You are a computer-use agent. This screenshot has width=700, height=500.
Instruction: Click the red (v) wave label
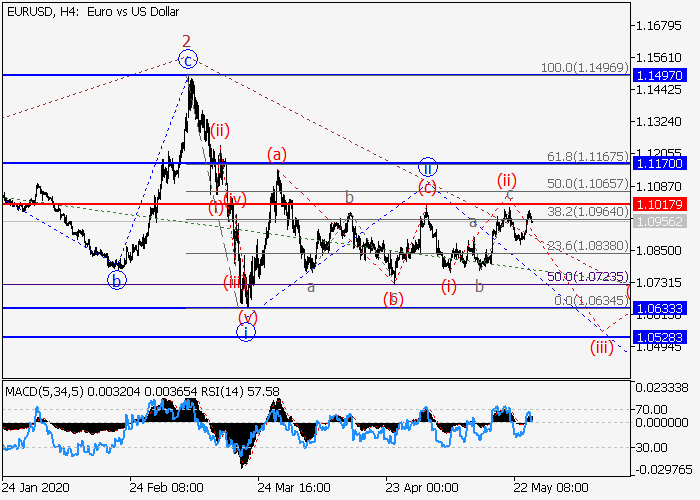(x=247, y=317)
